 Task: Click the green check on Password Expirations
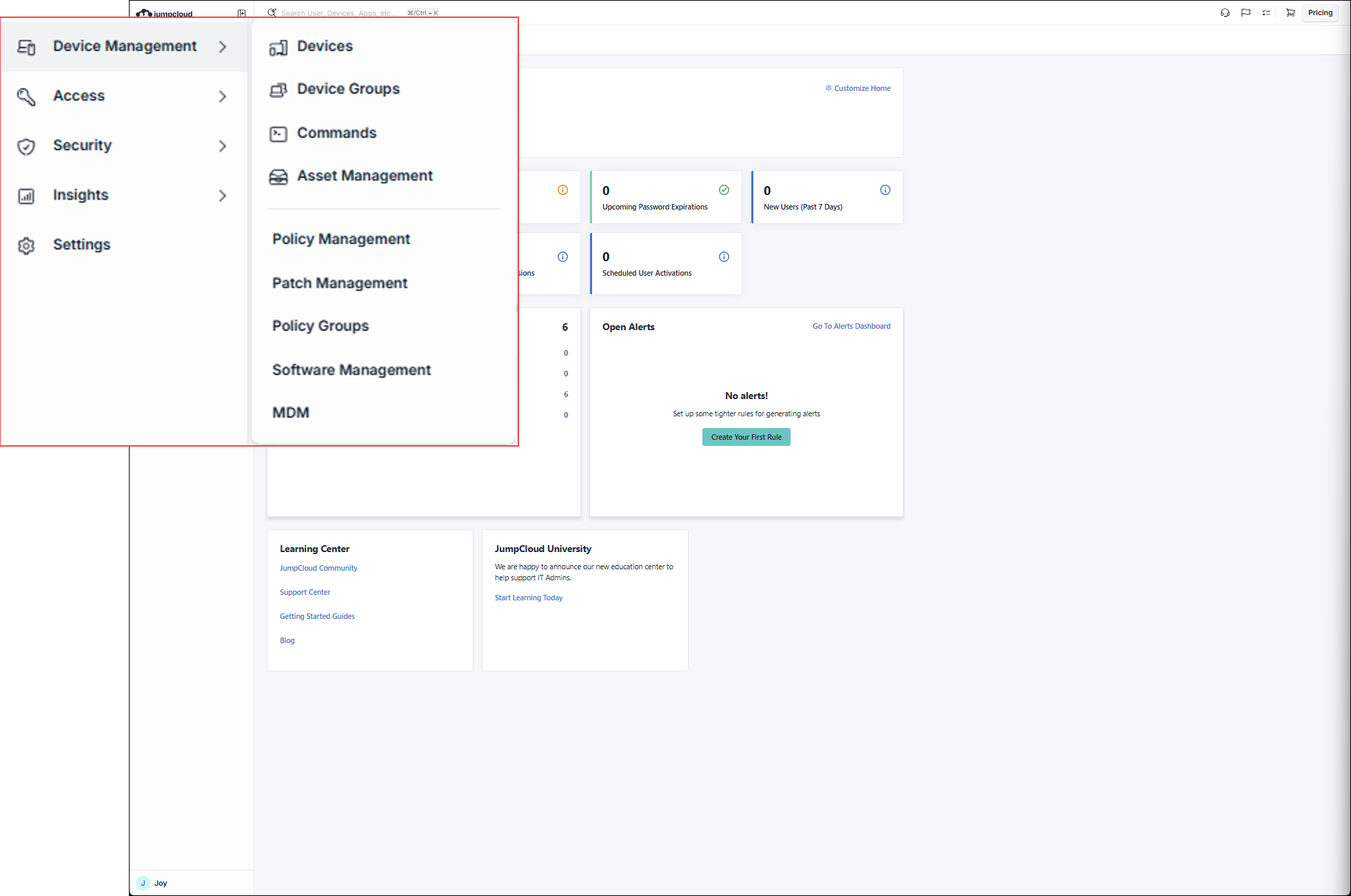tap(724, 190)
